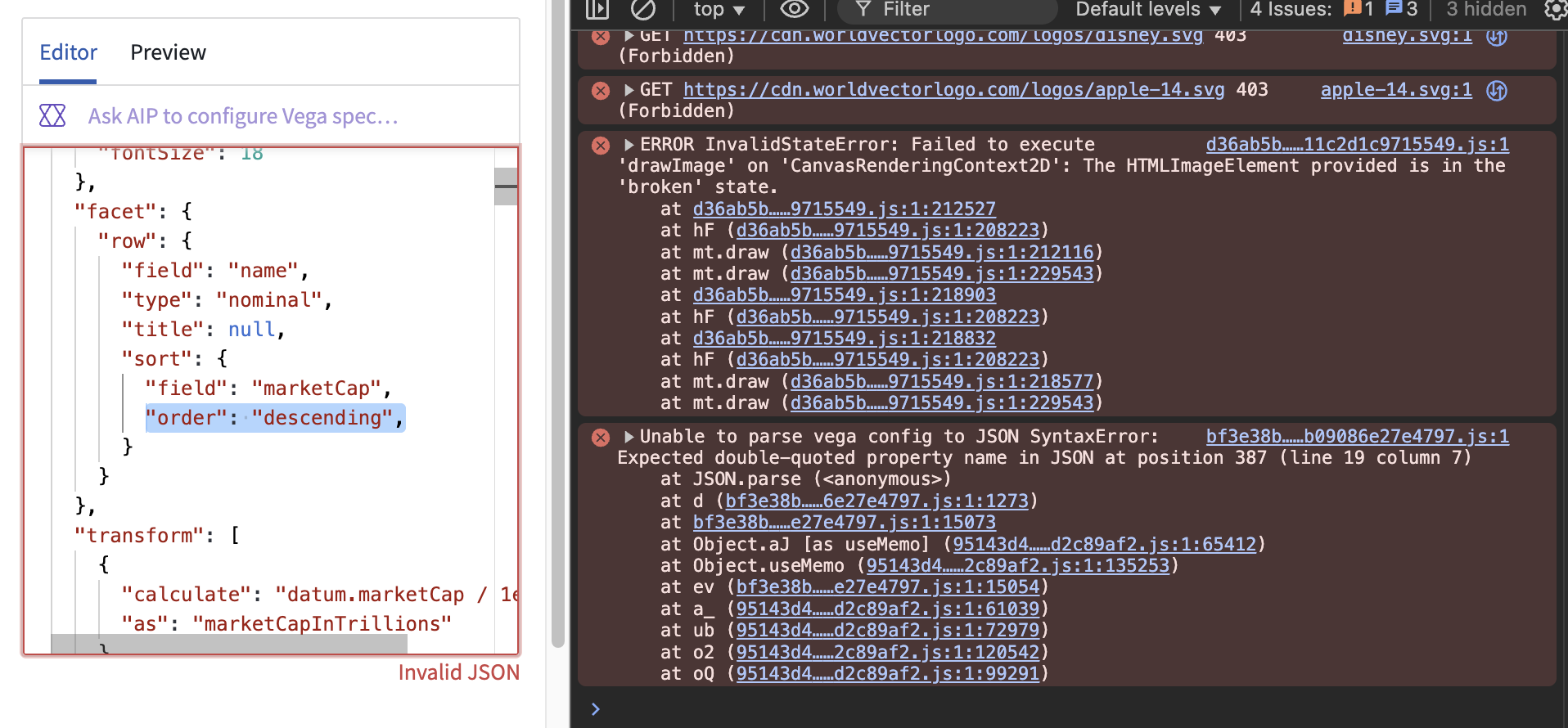Open the 'at a_' stack link ending 1:61039
This screenshot has width=1568, height=728.
click(x=888, y=609)
